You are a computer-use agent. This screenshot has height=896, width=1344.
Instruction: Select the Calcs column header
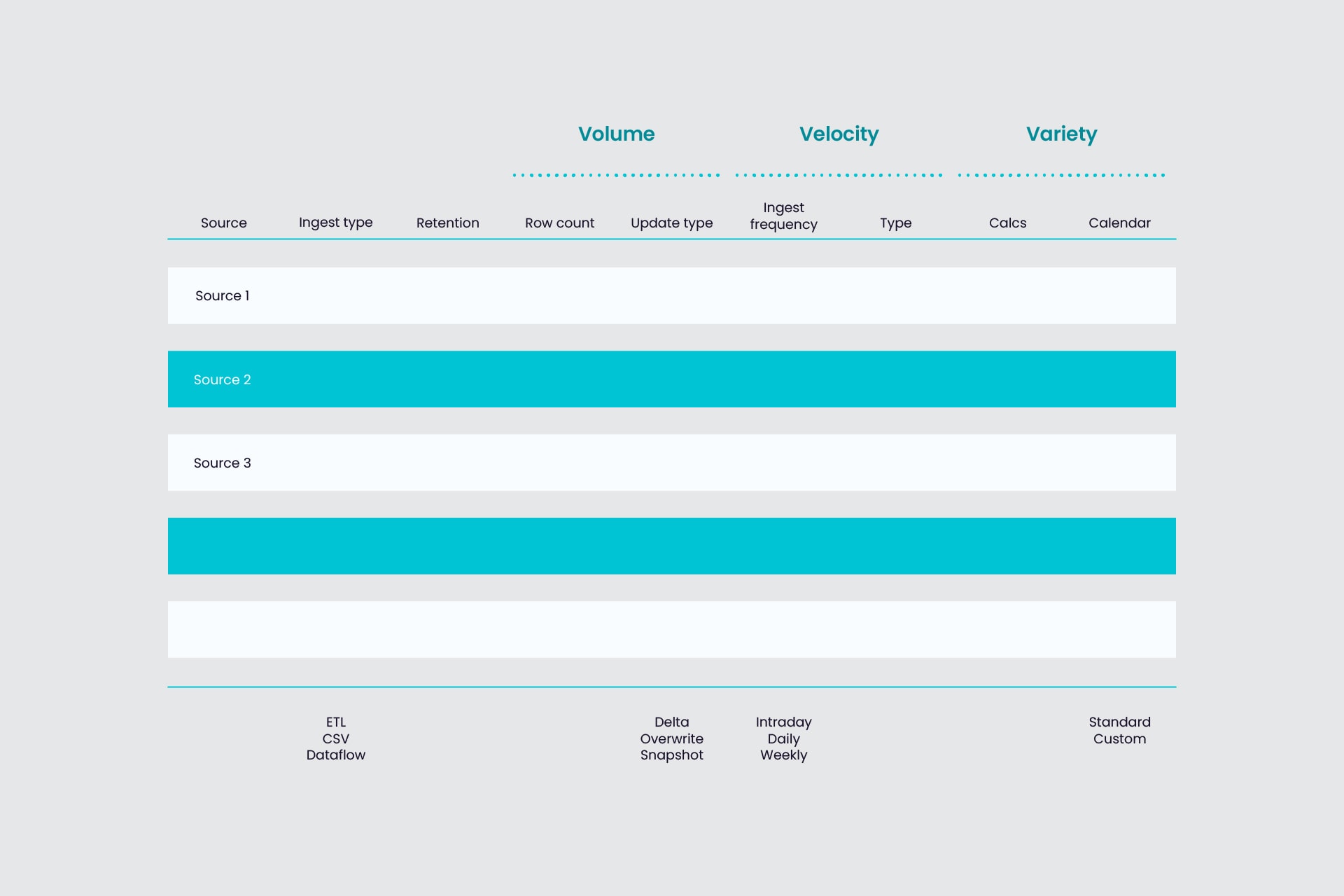[x=1007, y=223]
